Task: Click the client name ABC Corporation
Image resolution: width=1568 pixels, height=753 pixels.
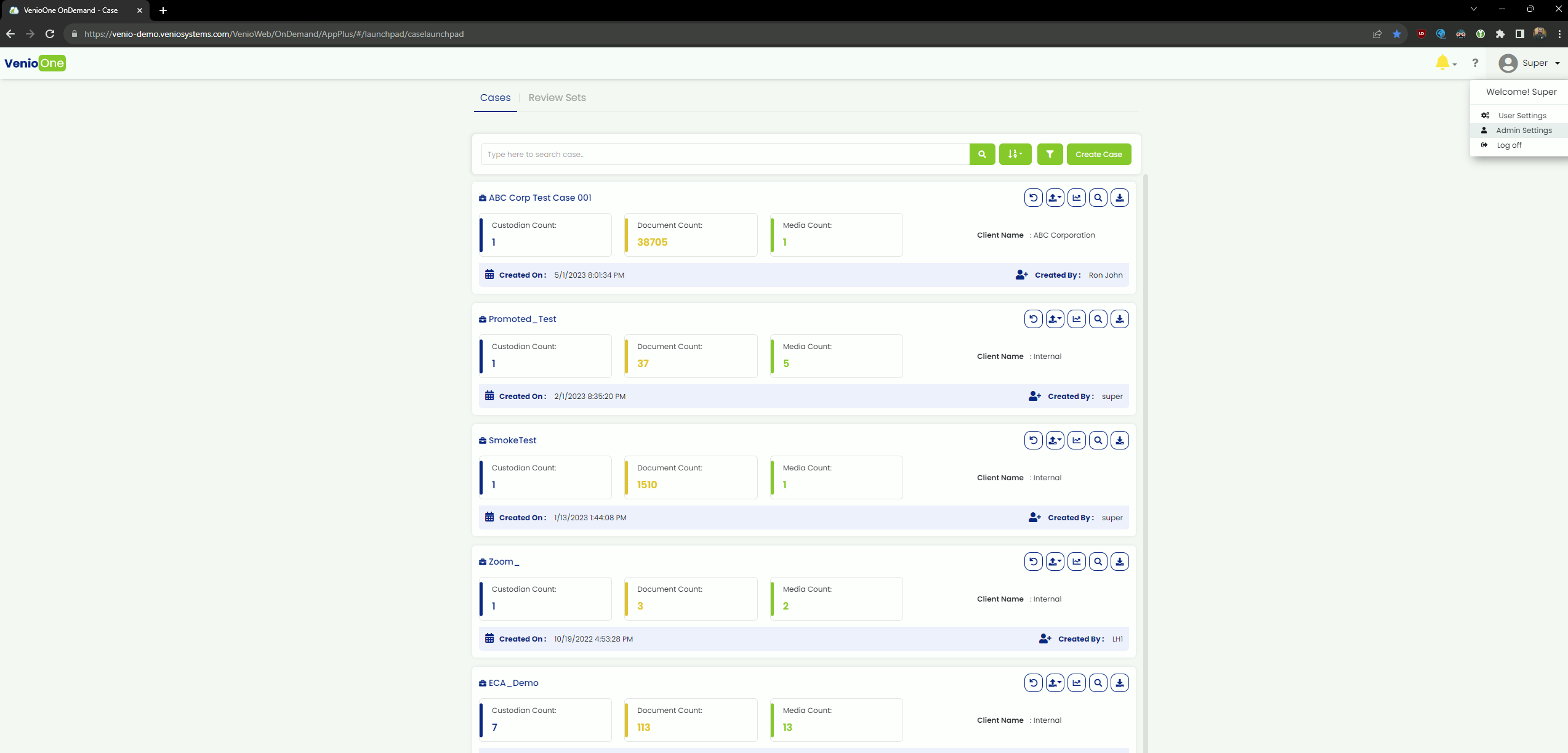Action: pos(1064,235)
